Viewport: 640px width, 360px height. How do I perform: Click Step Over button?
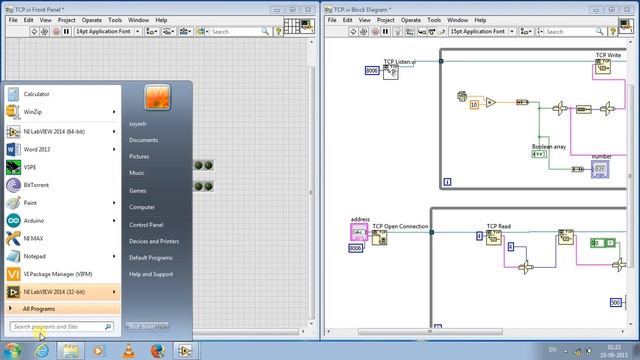click(431, 31)
